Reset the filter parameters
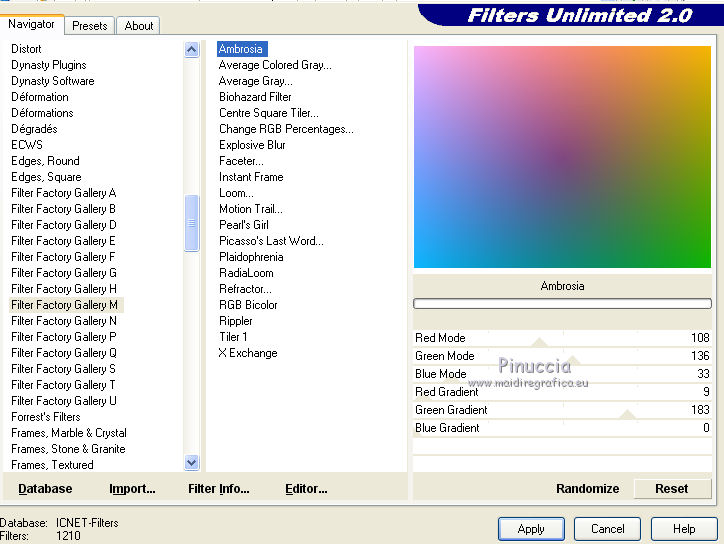Viewport: 724px width, 544px height. 672,489
